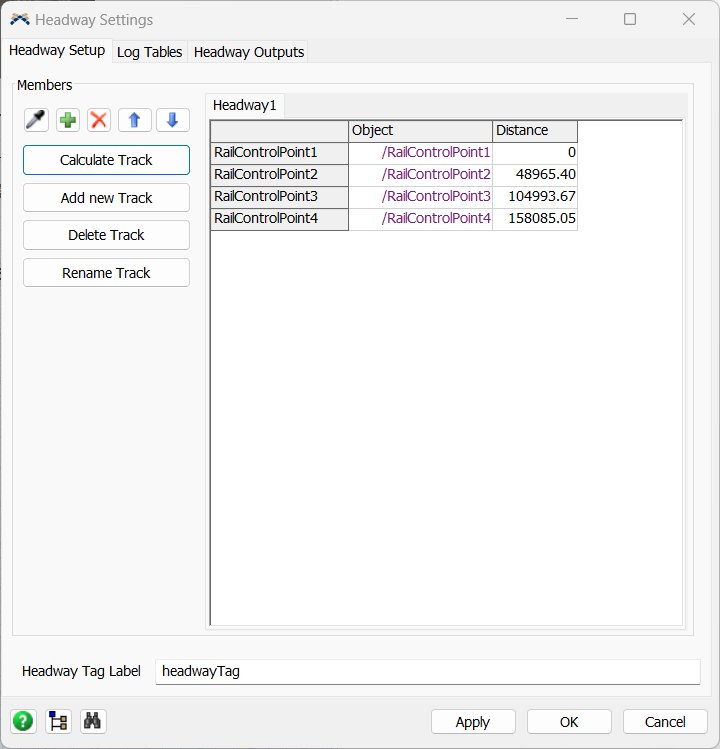Click Add new Track button

point(106,198)
